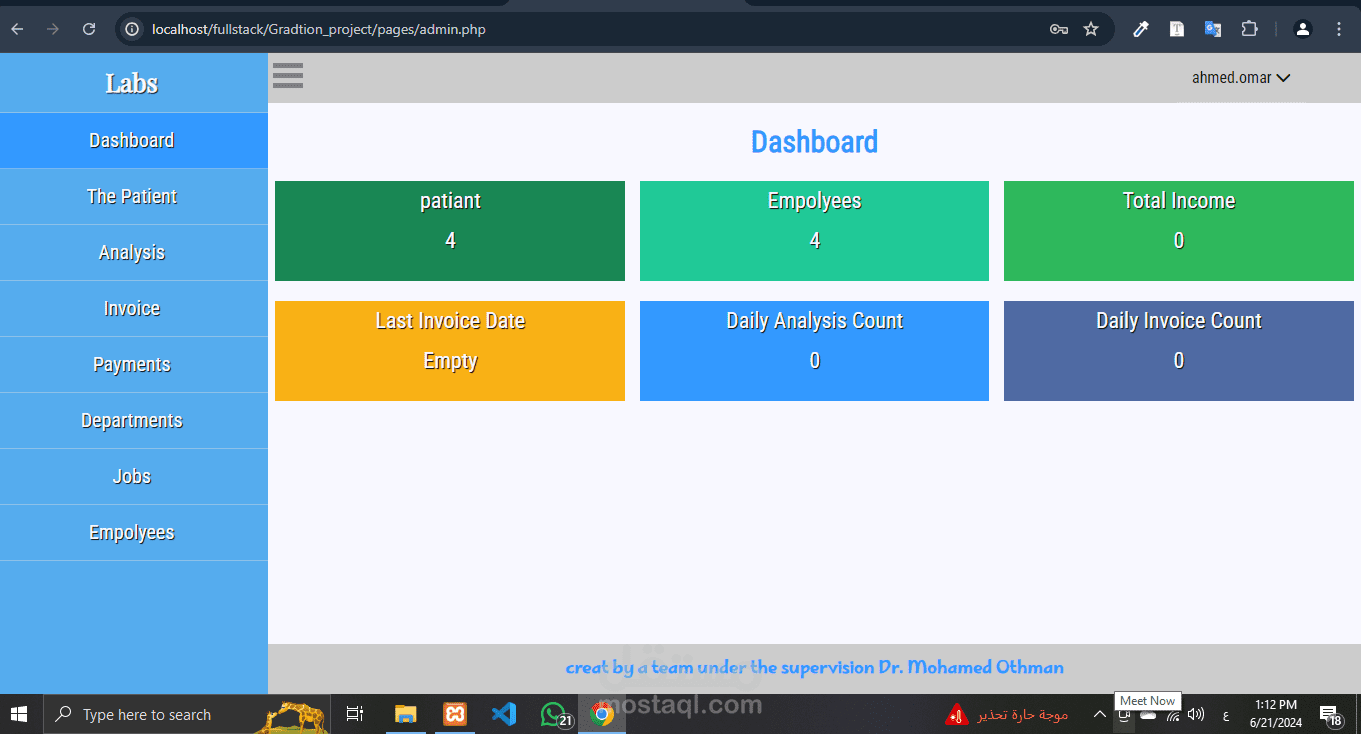The width and height of the screenshot is (1361, 734).
Task: Open the Departments page
Action: (x=132, y=420)
